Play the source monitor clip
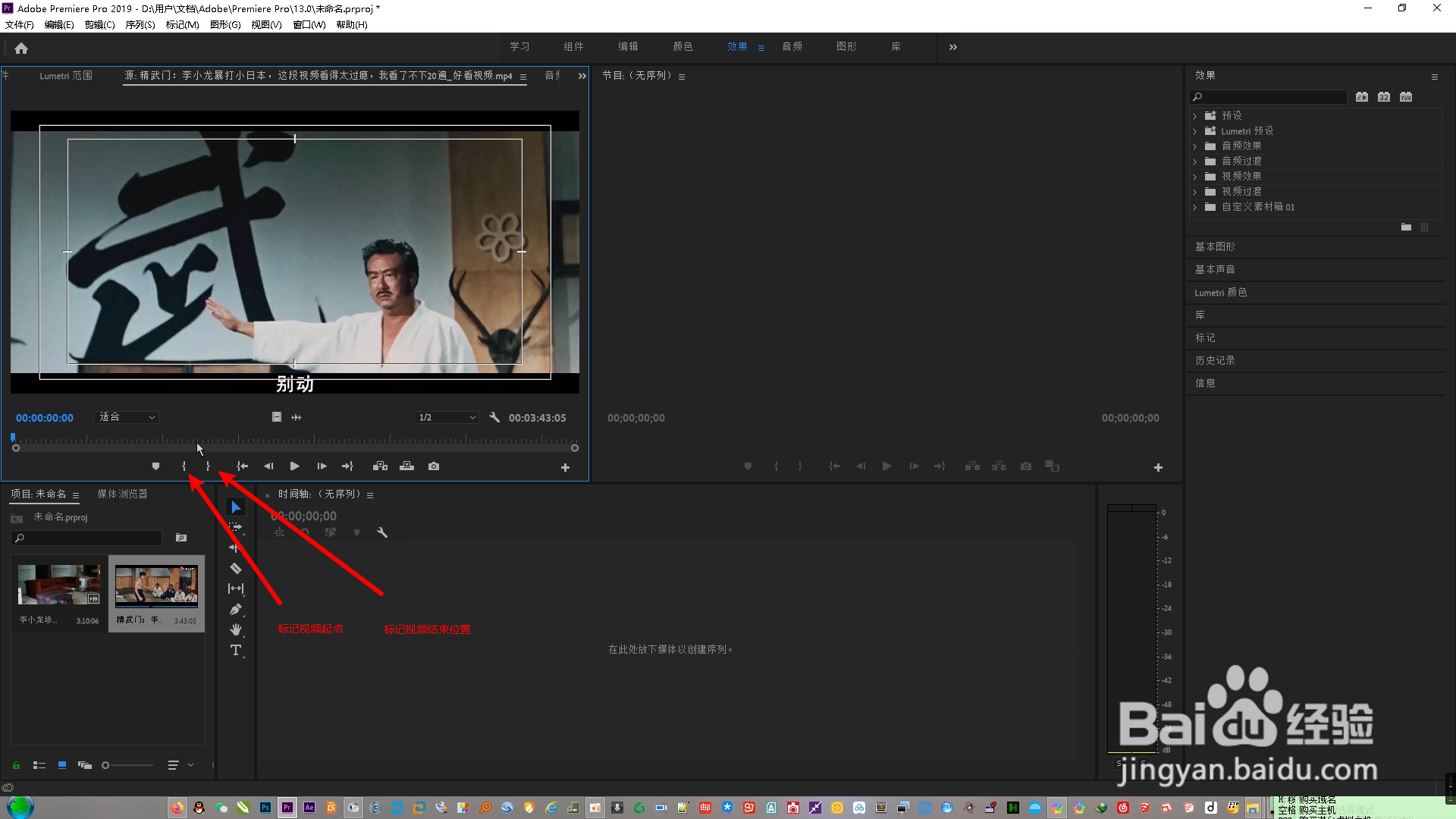Image resolution: width=1456 pixels, height=819 pixels. pos(295,466)
